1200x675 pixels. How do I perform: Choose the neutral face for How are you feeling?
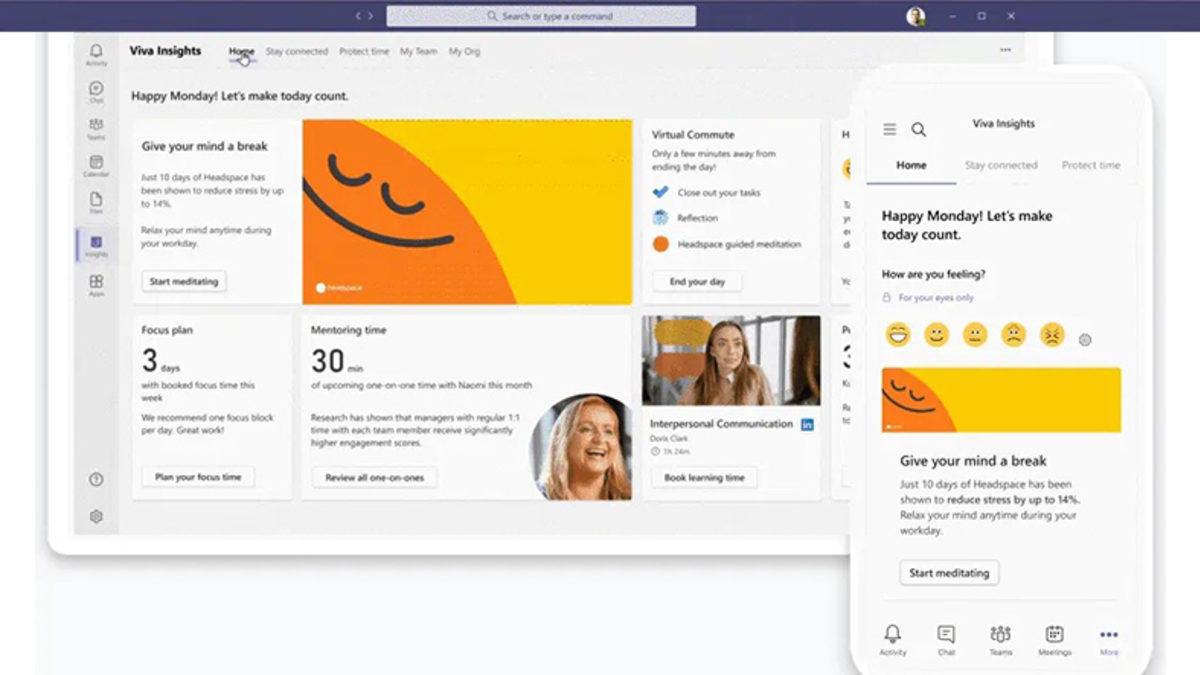[974, 337]
